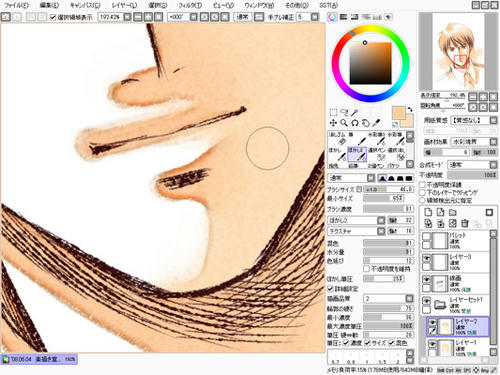The height and width of the screenshot is (375, 500).
Task: Select the zoom magnifier tool
Action: tap(344, 123)
